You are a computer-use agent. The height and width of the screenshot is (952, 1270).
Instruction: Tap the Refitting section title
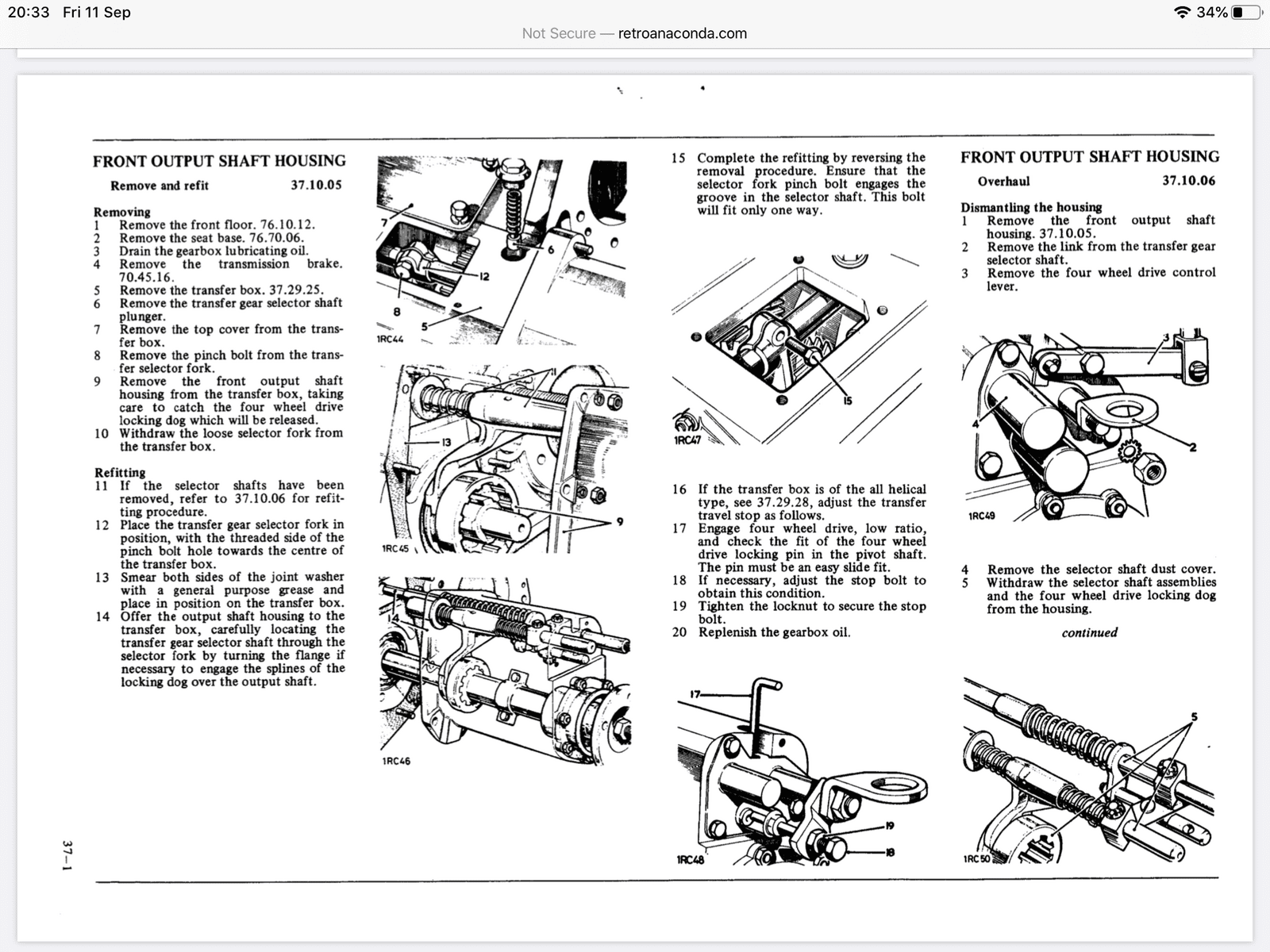click(120, 472)
